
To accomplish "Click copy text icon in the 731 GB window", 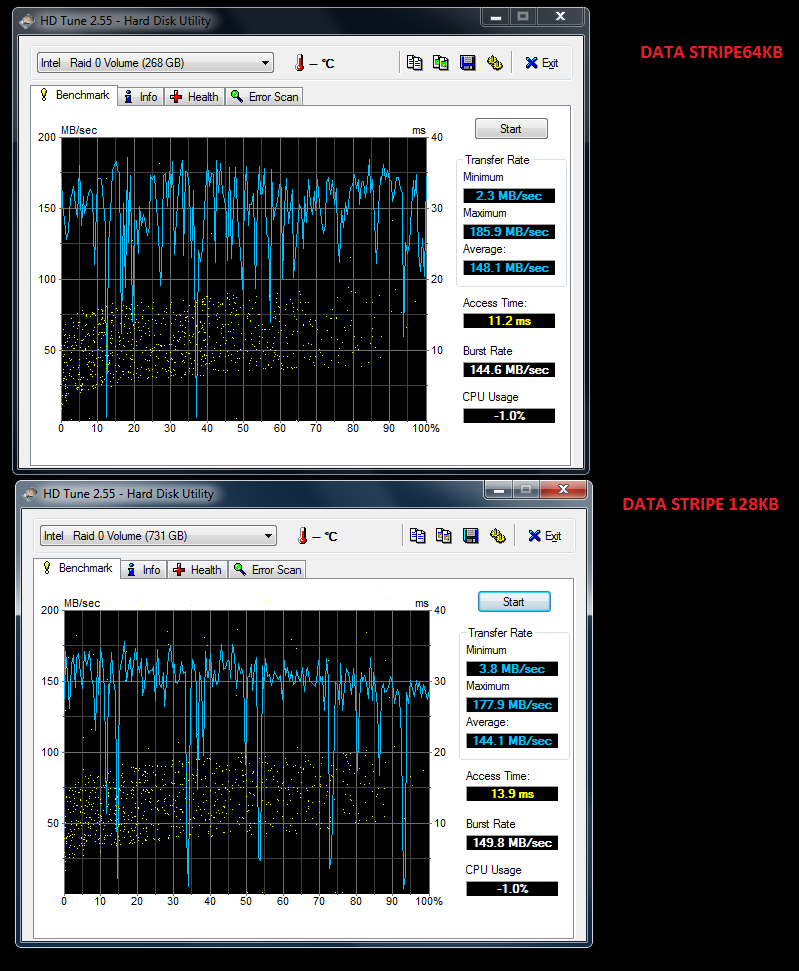I will pos(418,536).
